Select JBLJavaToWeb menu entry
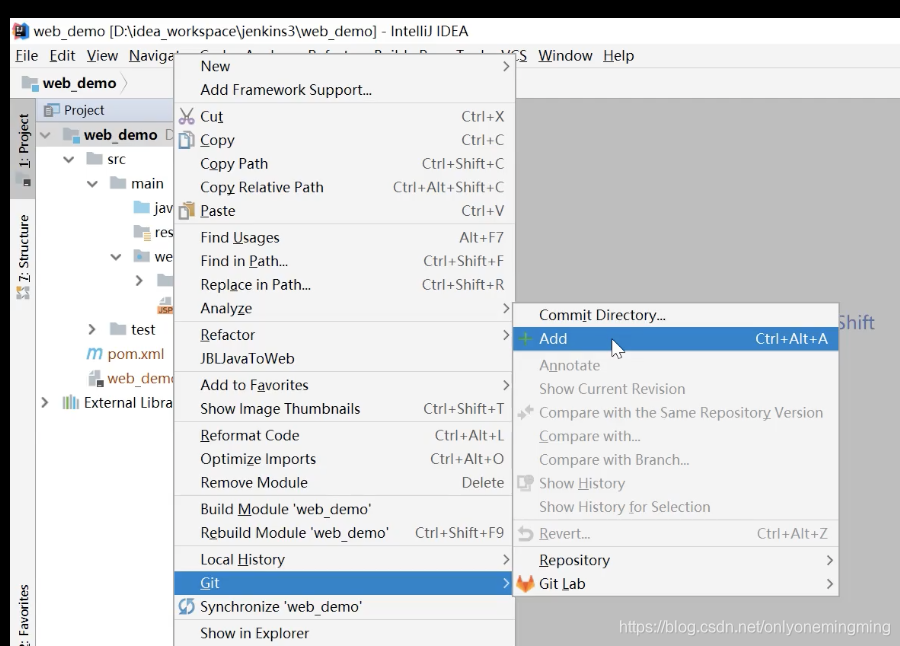This screenshot has height=646, width=900. pyautogui.click(x=344, y=358)
